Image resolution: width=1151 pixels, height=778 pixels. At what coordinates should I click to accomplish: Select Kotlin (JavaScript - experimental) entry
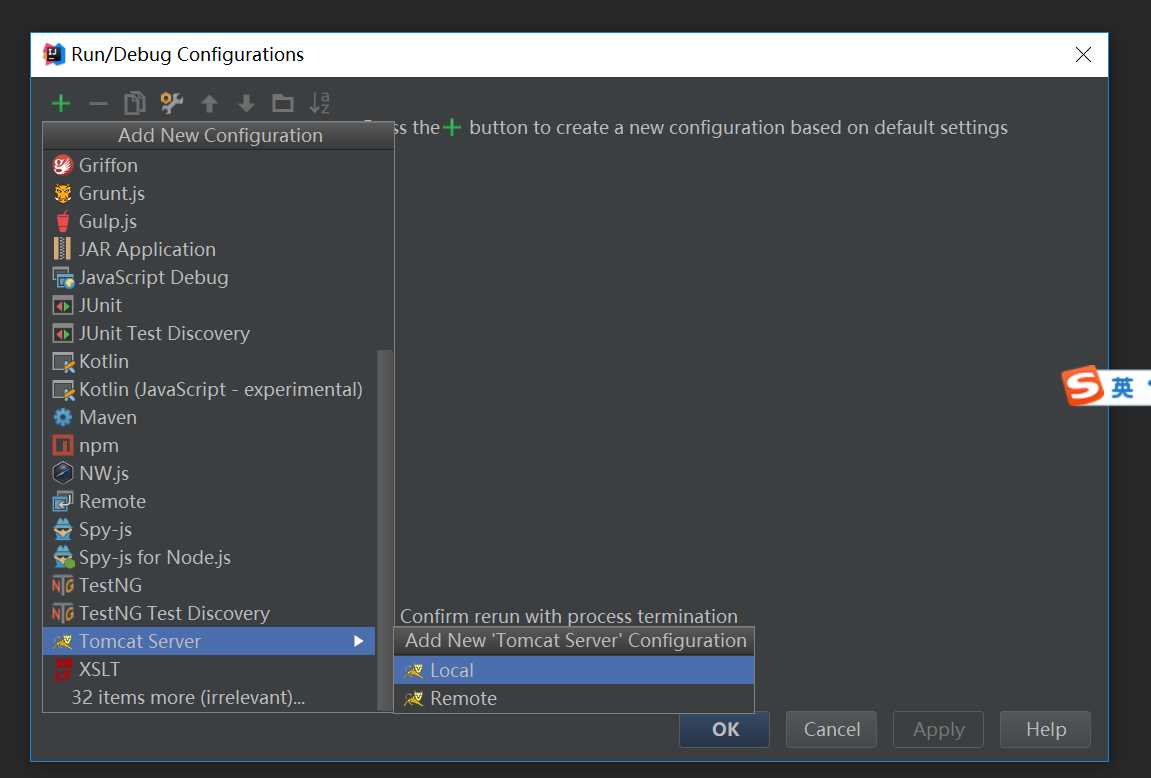point(209,389)
